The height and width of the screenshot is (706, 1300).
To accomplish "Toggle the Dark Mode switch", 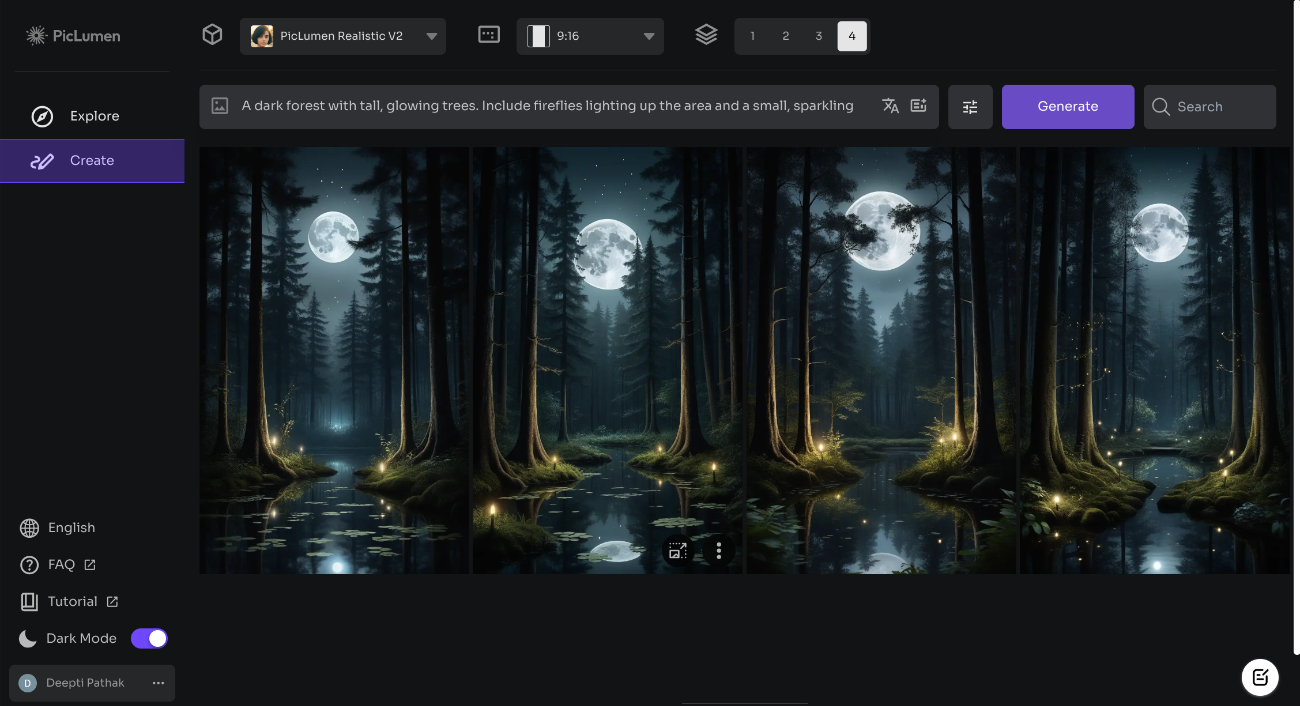I will (148, 637).
